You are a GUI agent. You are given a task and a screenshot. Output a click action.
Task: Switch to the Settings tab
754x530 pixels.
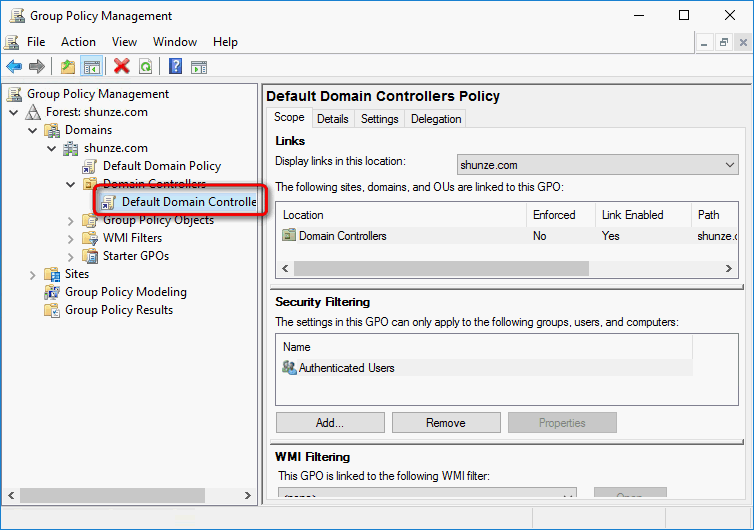point(380,119)
